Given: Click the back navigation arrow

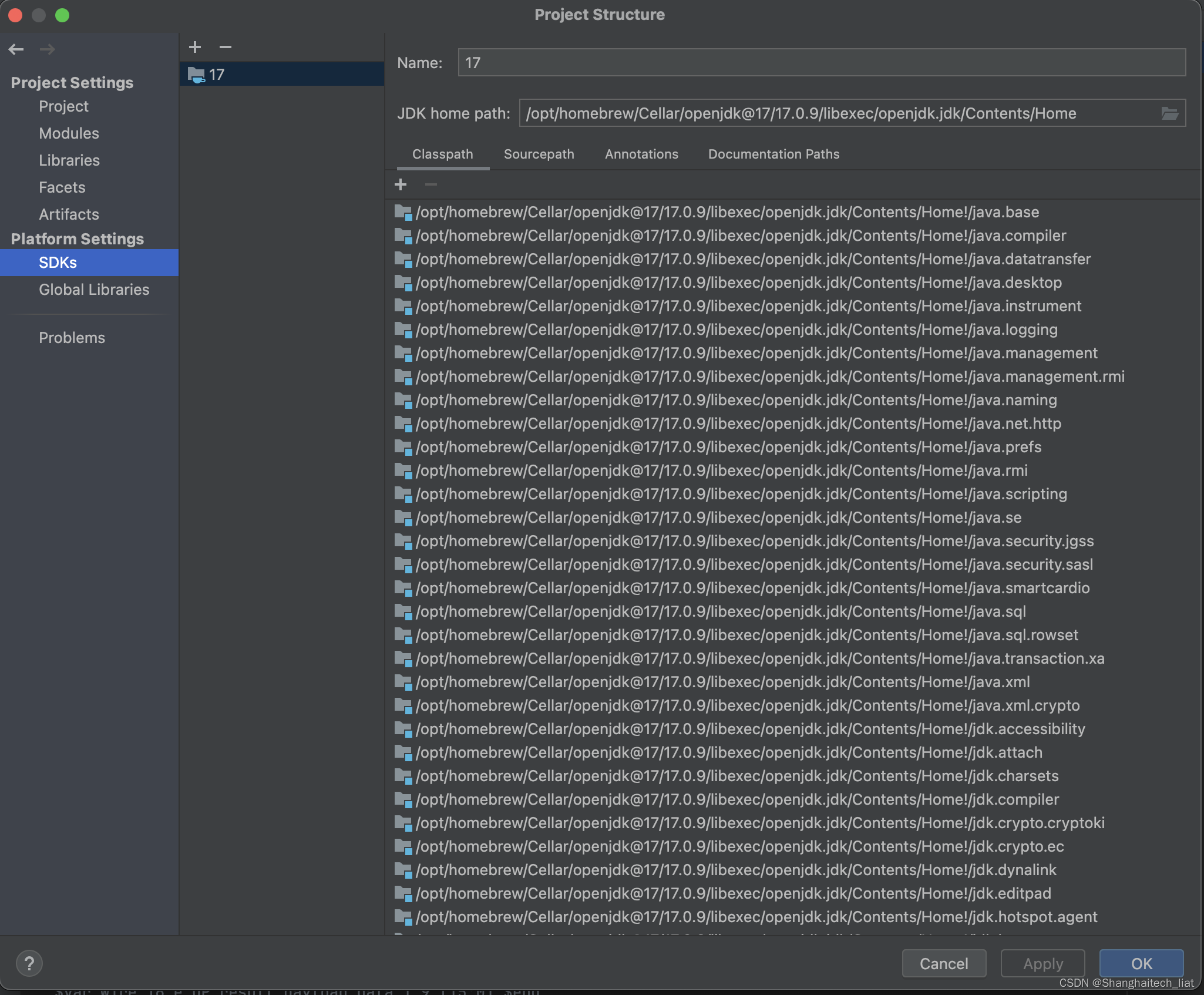Looking at the screenshot, I should pyautogui.click(x=16, y=49).
